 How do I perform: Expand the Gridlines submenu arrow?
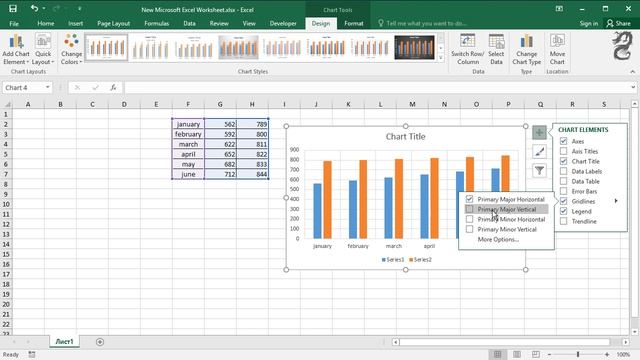[616, 201]
